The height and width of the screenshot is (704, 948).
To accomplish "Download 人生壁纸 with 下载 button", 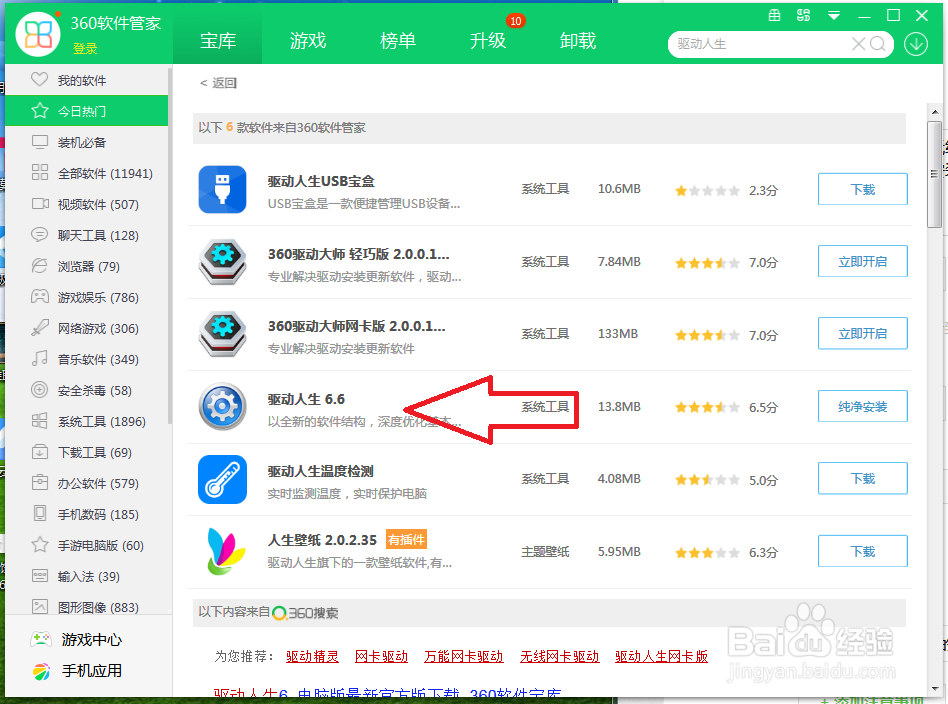I will [x=862, y=551].
